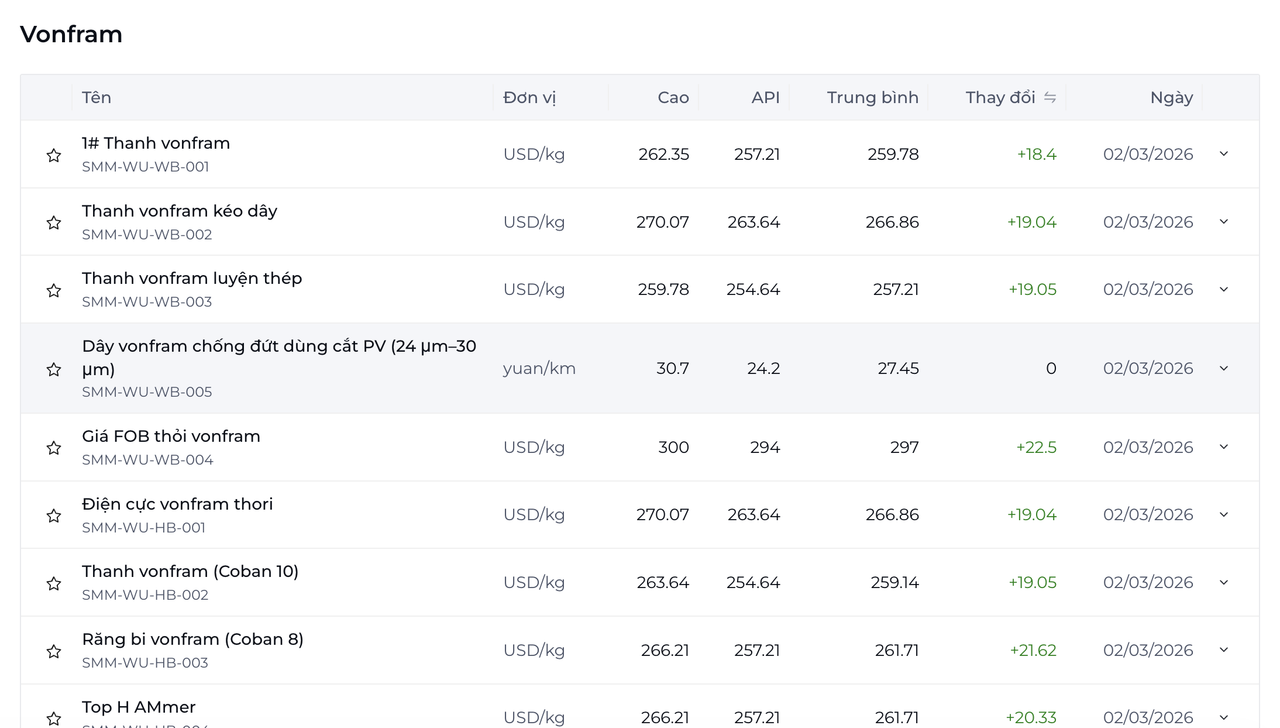Screen dimensions: 1280x728
Task: Star Giá FOB thỏi vonfram
Action: coord(54,448)
